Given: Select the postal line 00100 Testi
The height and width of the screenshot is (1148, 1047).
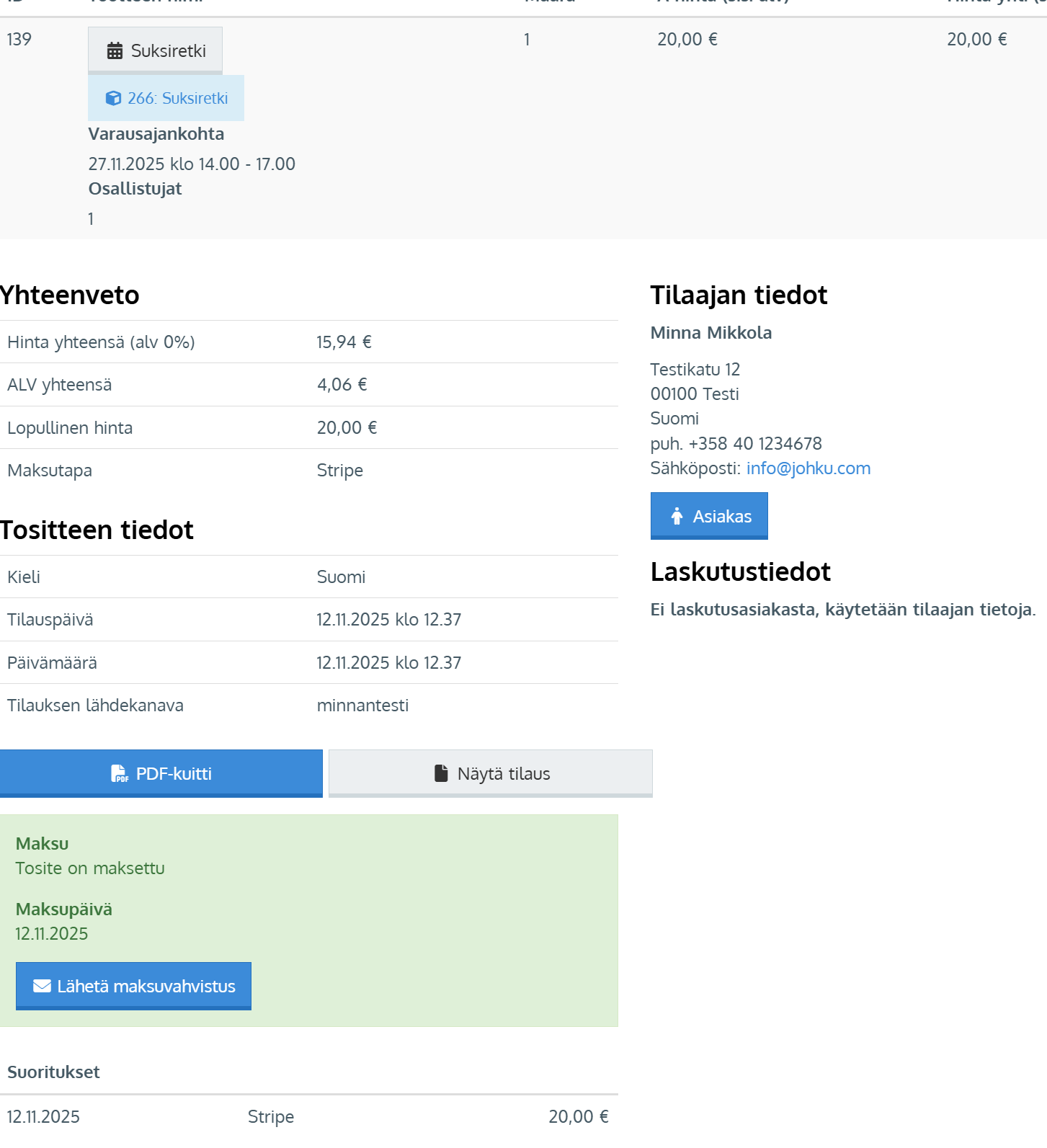Looking at the screenshot, I should [x=695, y=394].
